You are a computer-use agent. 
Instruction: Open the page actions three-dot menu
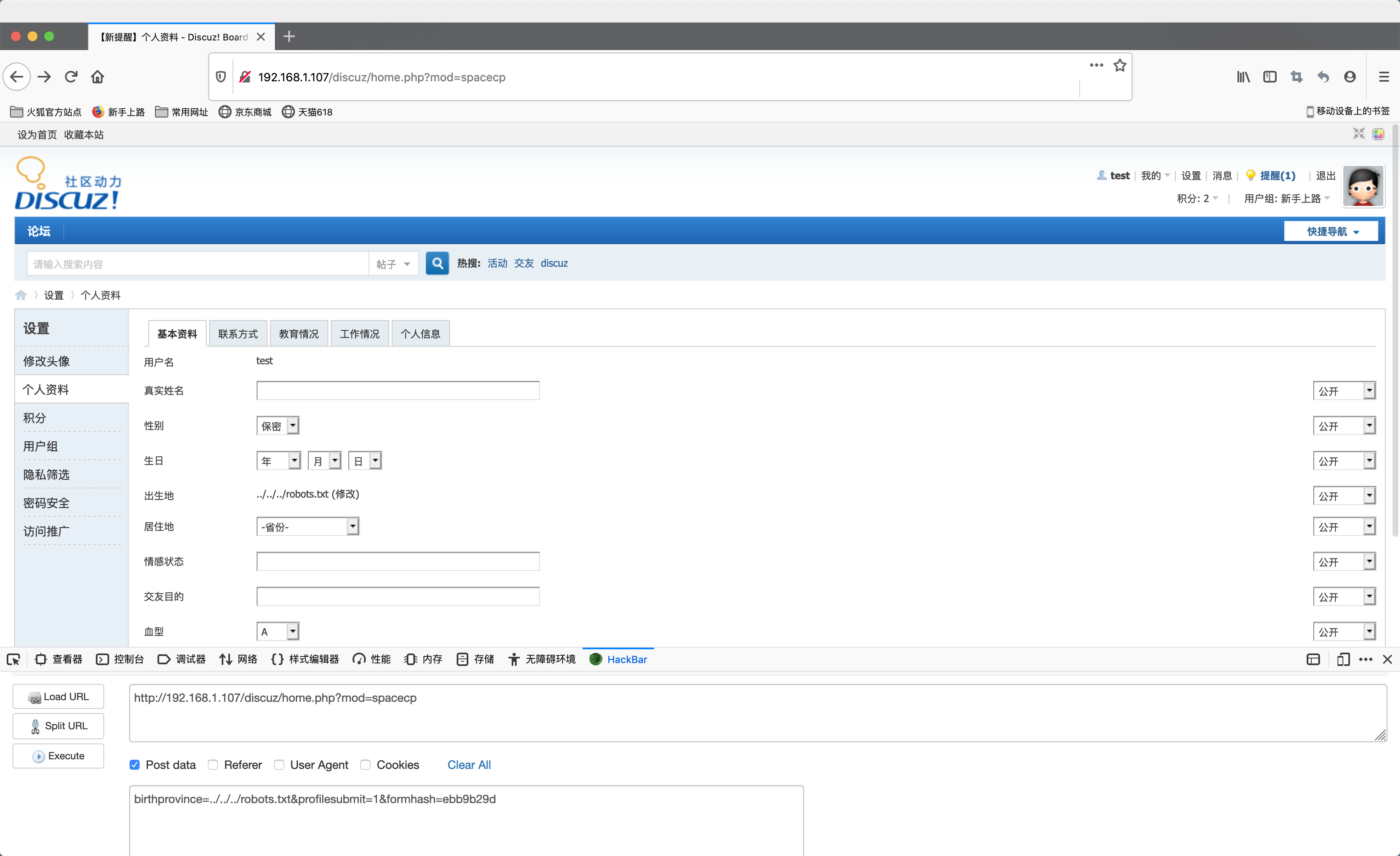tap(1096, 65)
